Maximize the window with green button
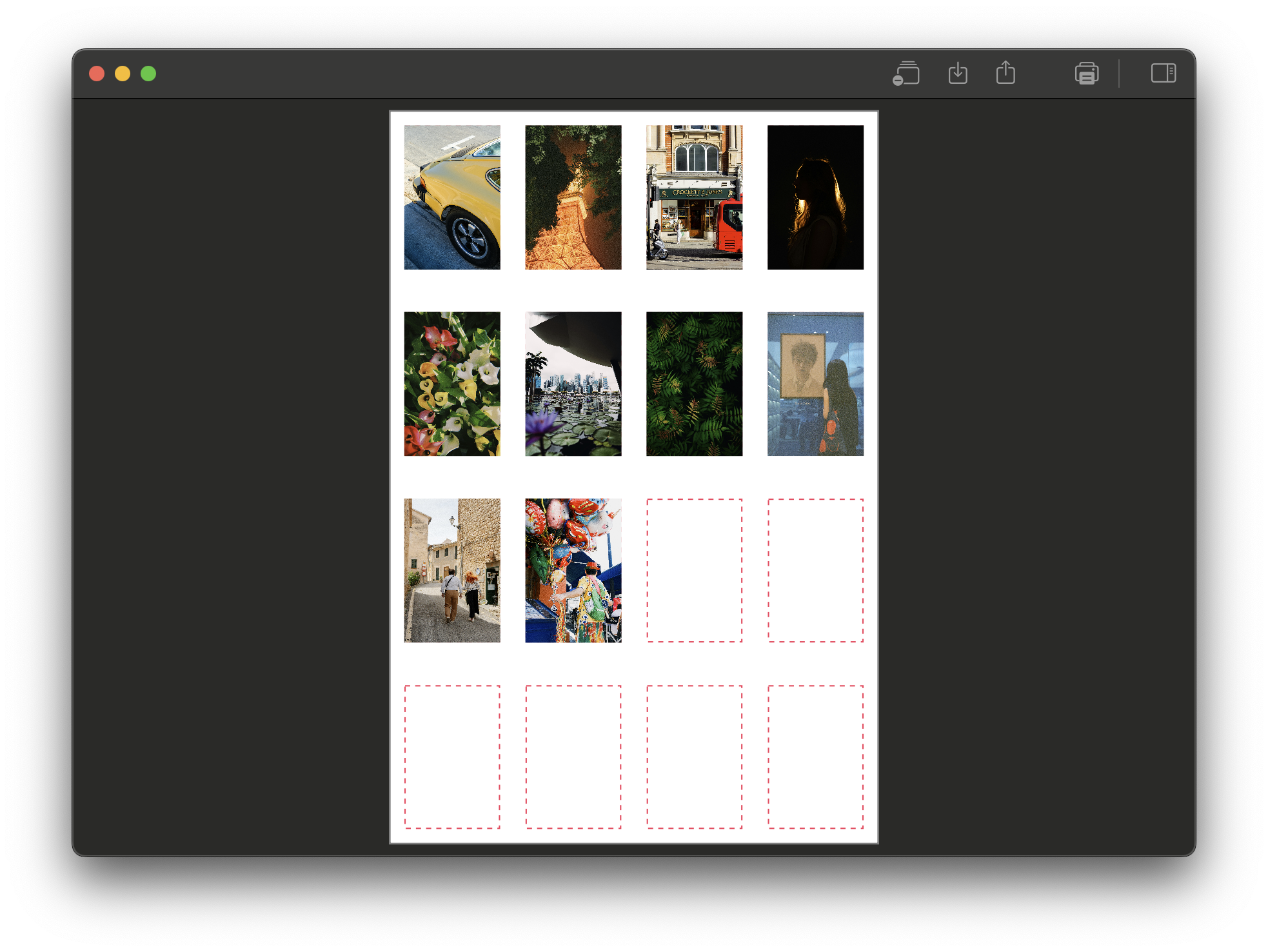 click(148, 74)
